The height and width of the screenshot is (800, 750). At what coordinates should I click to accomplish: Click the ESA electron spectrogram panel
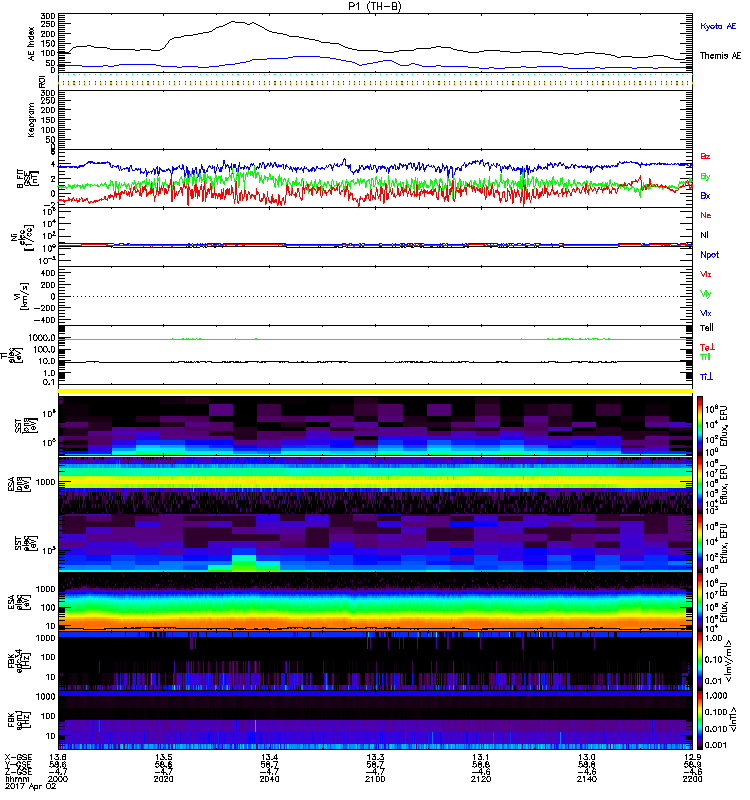tap(375, 602)
